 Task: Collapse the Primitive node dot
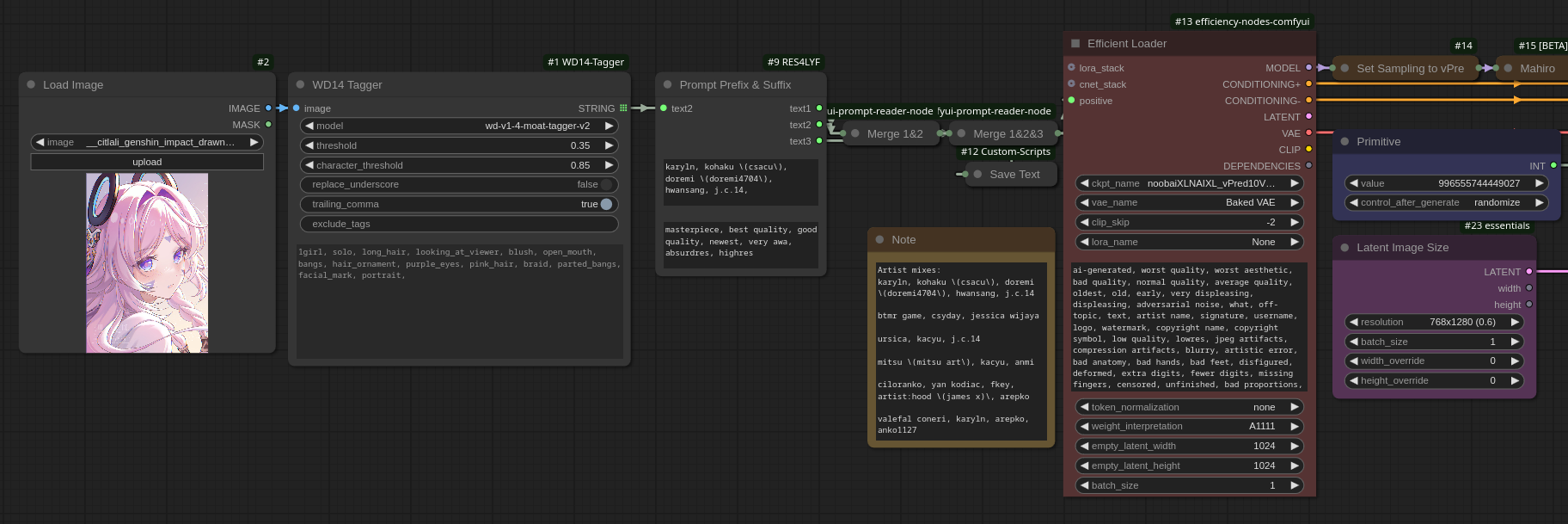pyautogui.click(x=1345, y=141)
